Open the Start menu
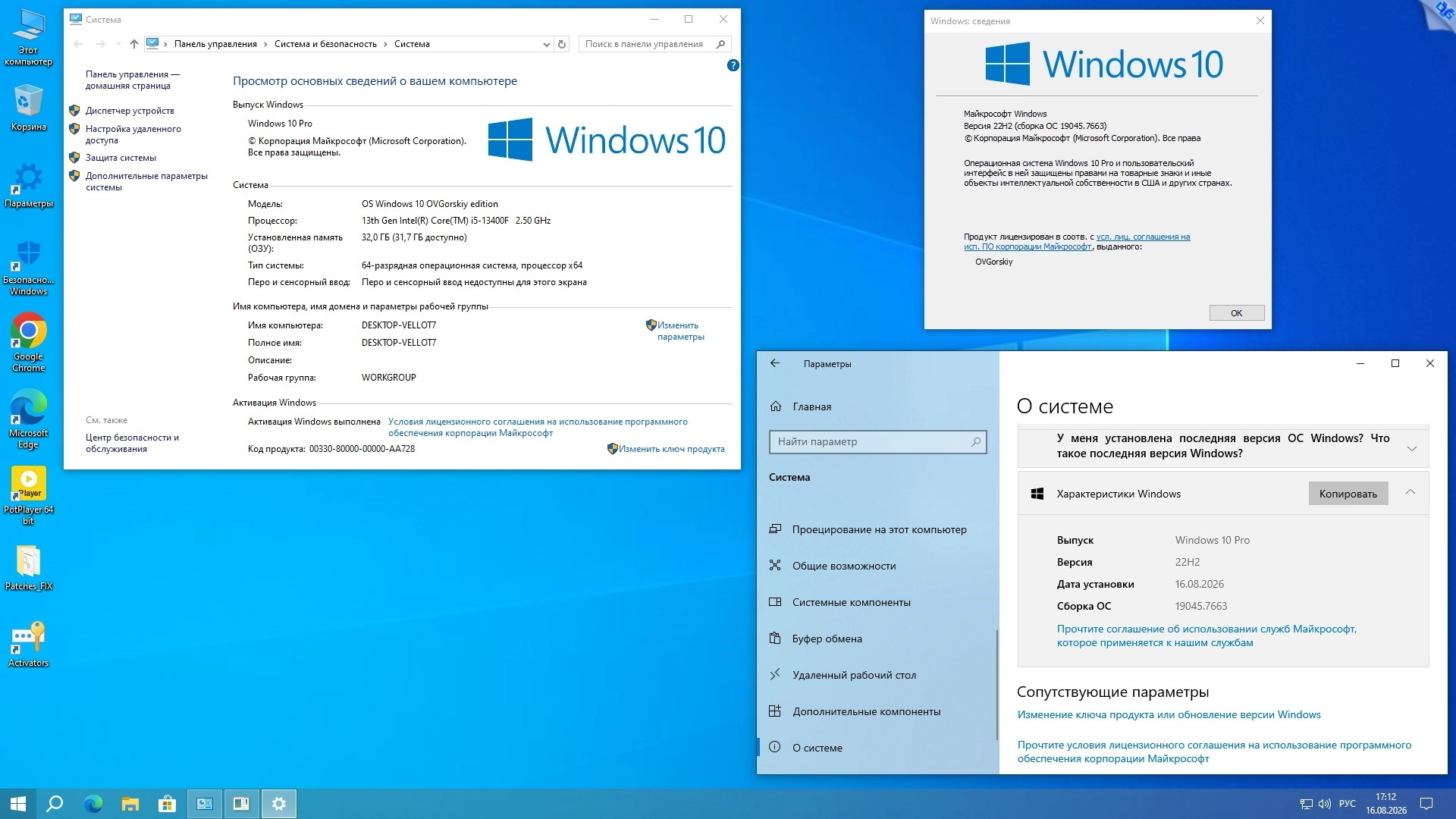 click(18, 804)
